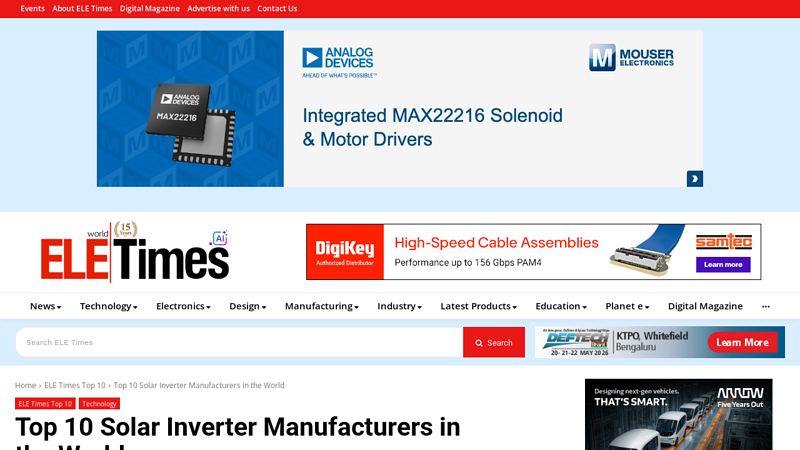Open the Analog Devices MAX22216 banner ad
This screenshot has height=450, width=800.
click(x=399, y=109)
